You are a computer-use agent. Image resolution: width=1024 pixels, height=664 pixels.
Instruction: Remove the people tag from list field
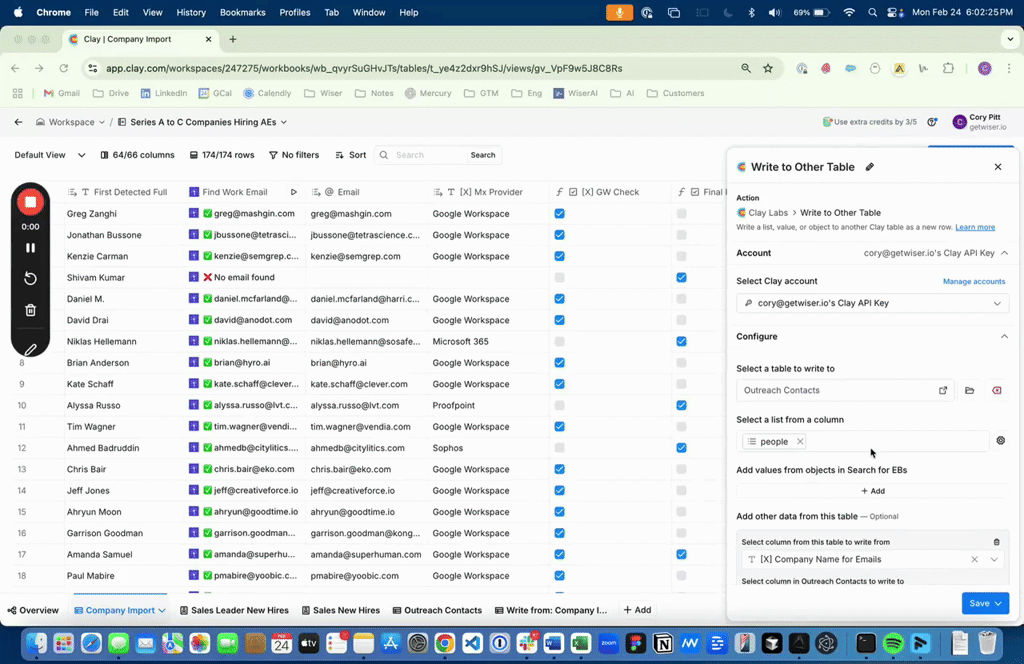pos(800,441)
